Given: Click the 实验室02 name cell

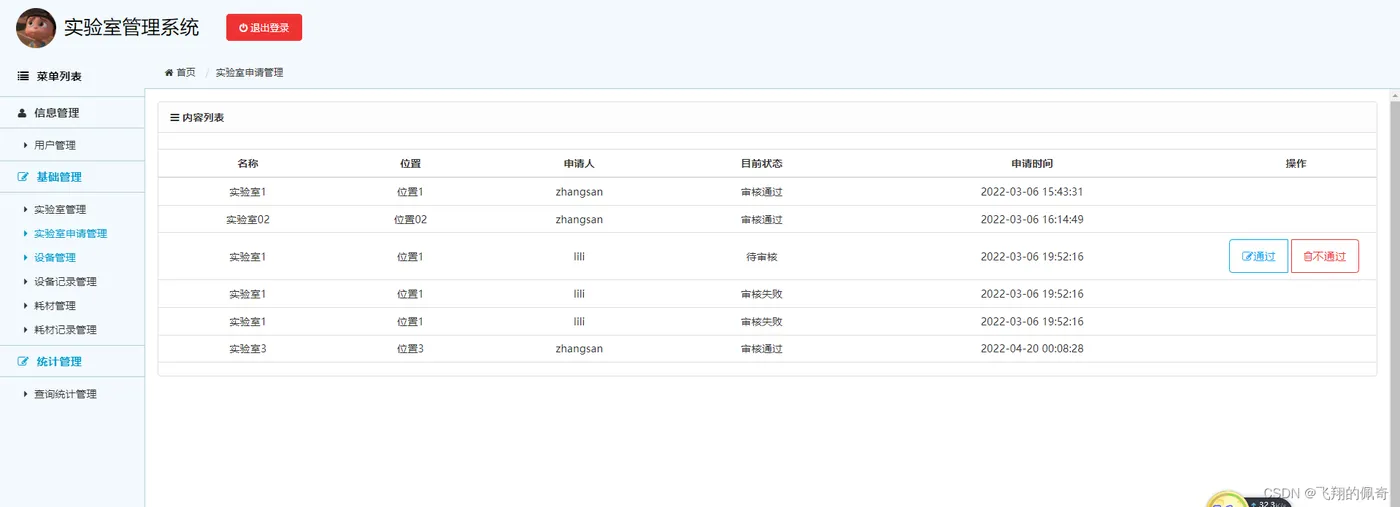Looking at the screenshot, I should 248,220.
